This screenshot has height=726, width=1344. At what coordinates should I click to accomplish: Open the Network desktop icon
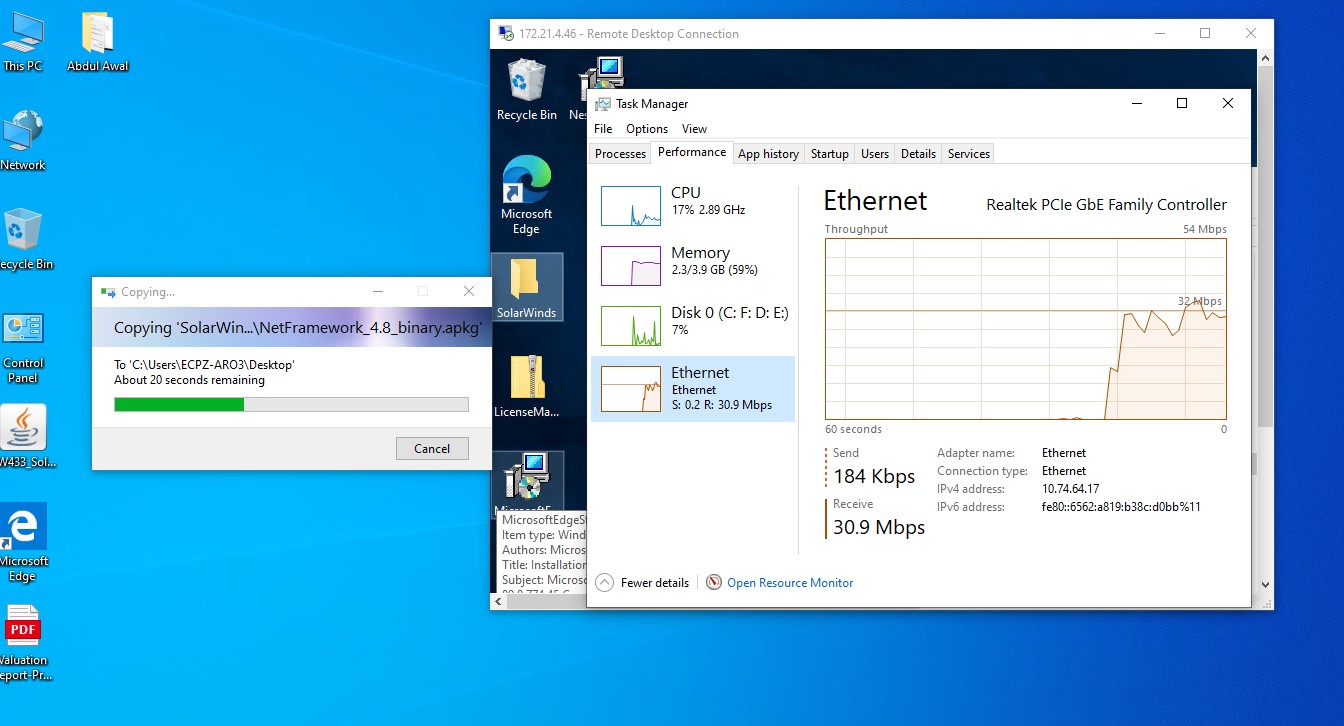[22, 140]
